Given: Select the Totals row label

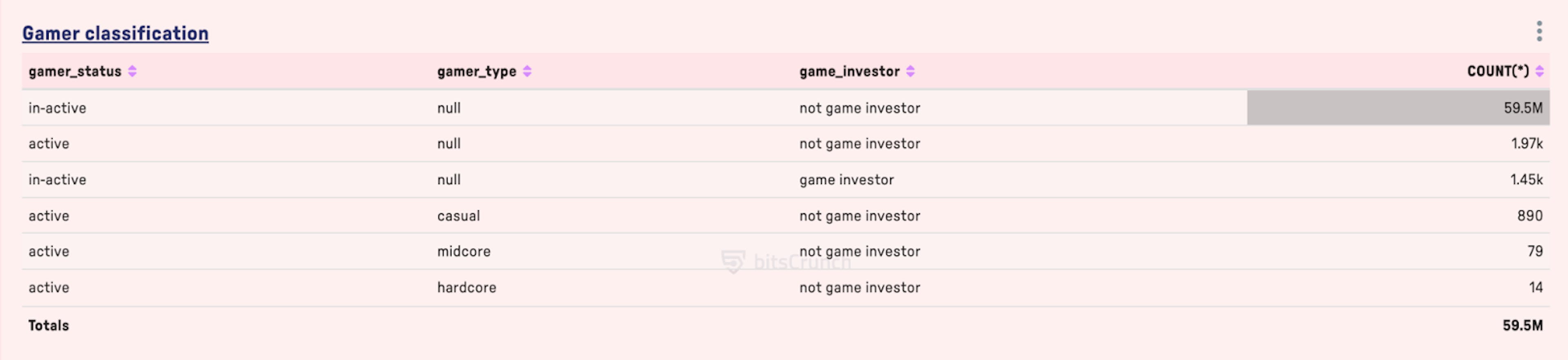Looking at the screenshot, I should pos(48,325).
